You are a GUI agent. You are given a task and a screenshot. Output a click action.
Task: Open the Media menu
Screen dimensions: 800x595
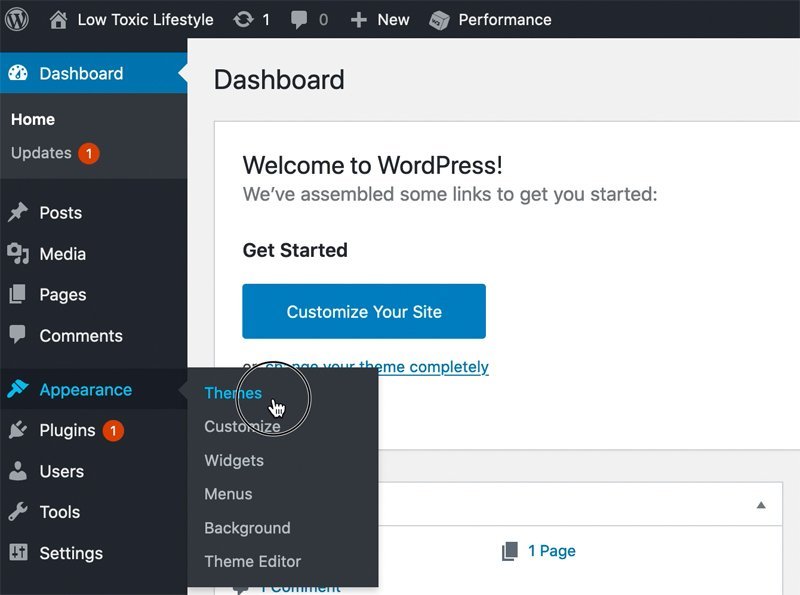(94, 254)
